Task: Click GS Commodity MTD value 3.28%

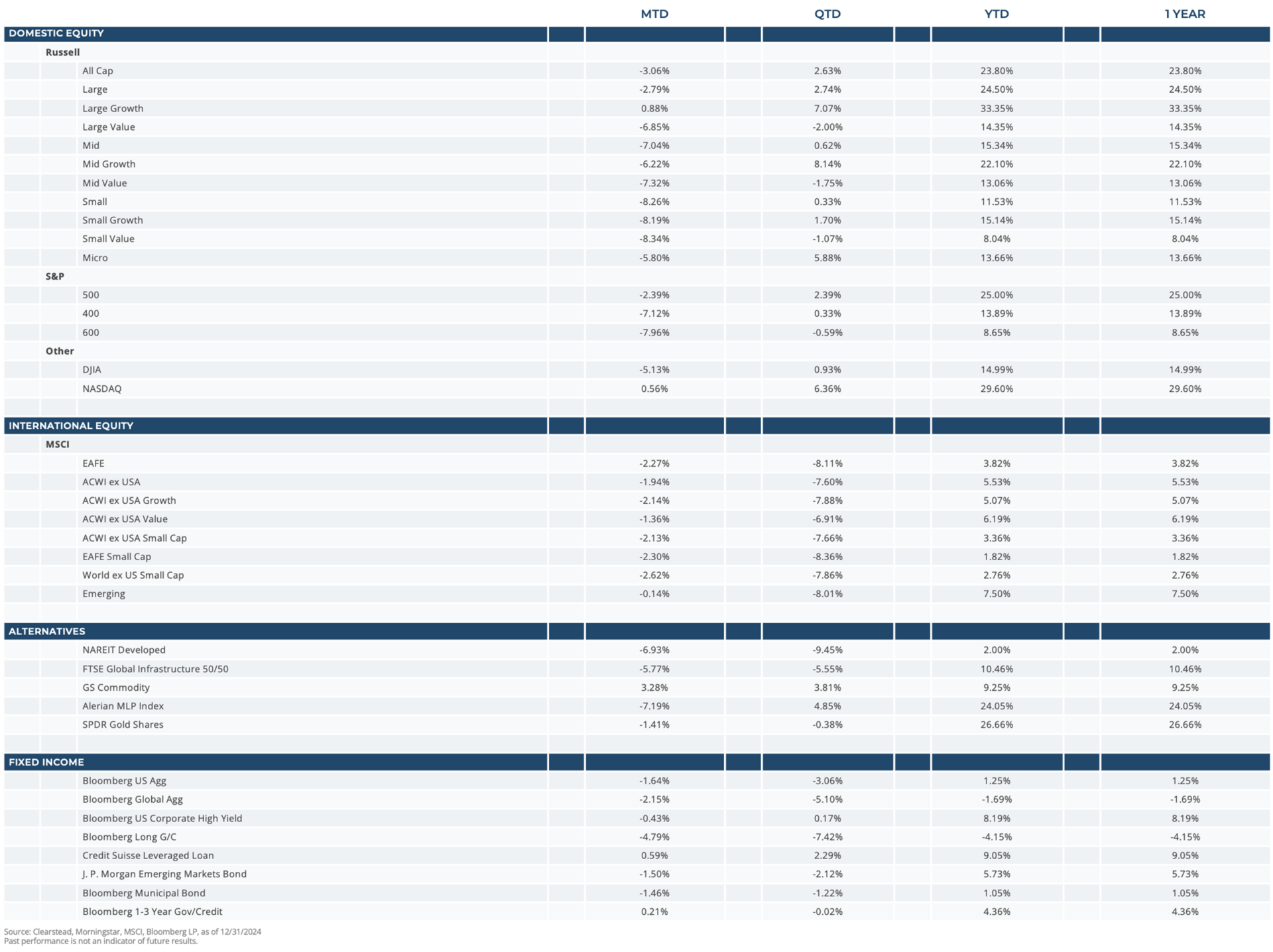Action: tap(654, 687)
